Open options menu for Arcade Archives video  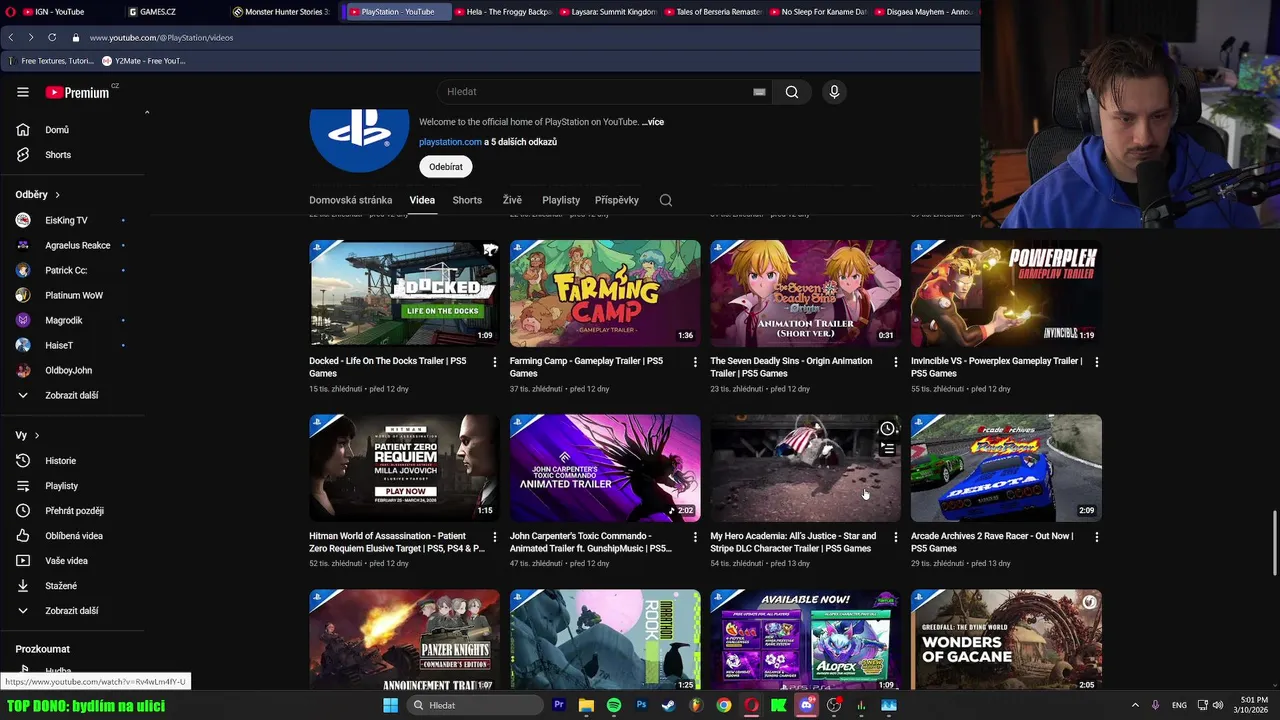click(x=1096, y=537)
